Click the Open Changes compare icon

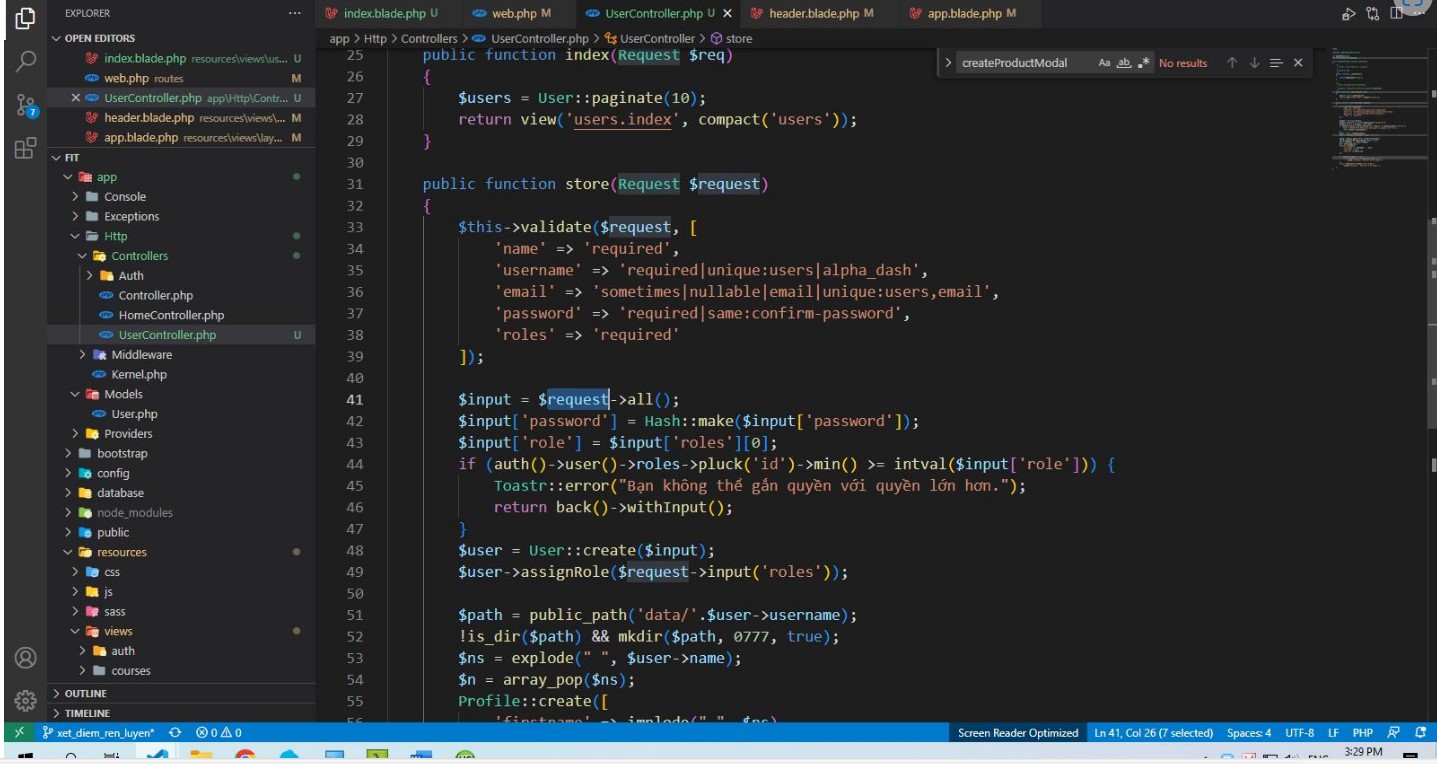pos(1372,14)
